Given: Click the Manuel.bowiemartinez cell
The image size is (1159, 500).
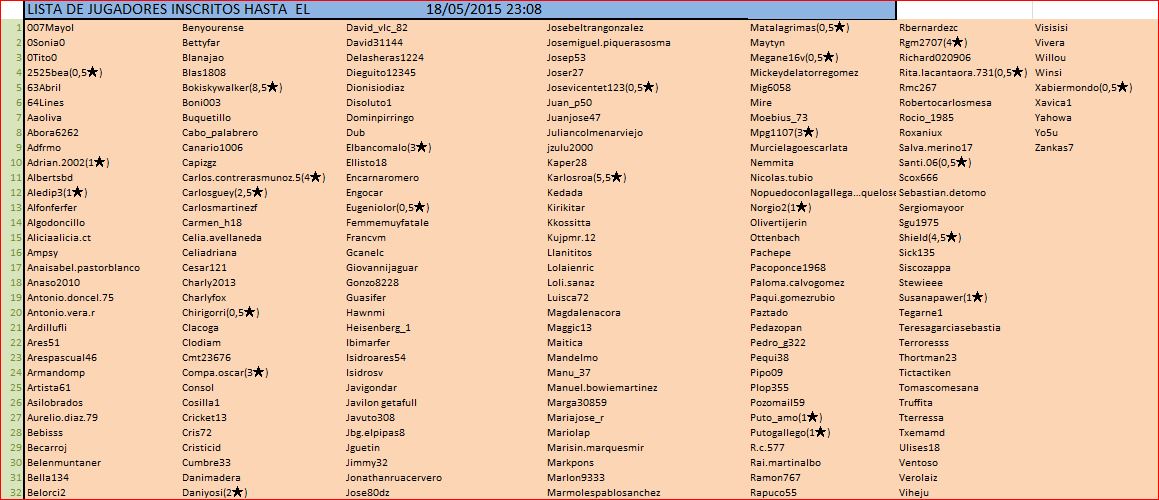Looking at the screenshot, I should coord(601,387).
